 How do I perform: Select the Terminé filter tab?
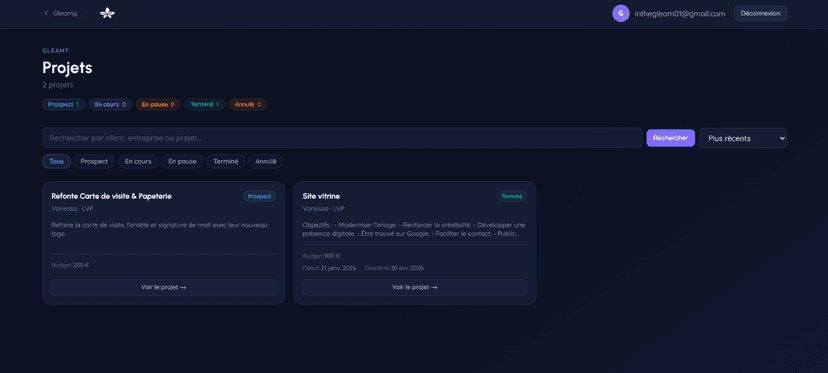tap(225, 162)
